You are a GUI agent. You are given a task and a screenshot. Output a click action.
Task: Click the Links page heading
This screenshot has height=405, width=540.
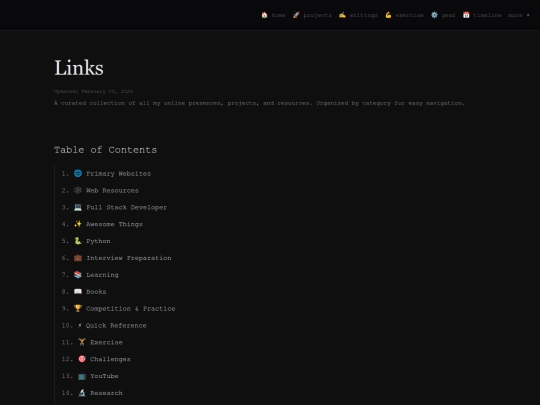click(79, 68)
